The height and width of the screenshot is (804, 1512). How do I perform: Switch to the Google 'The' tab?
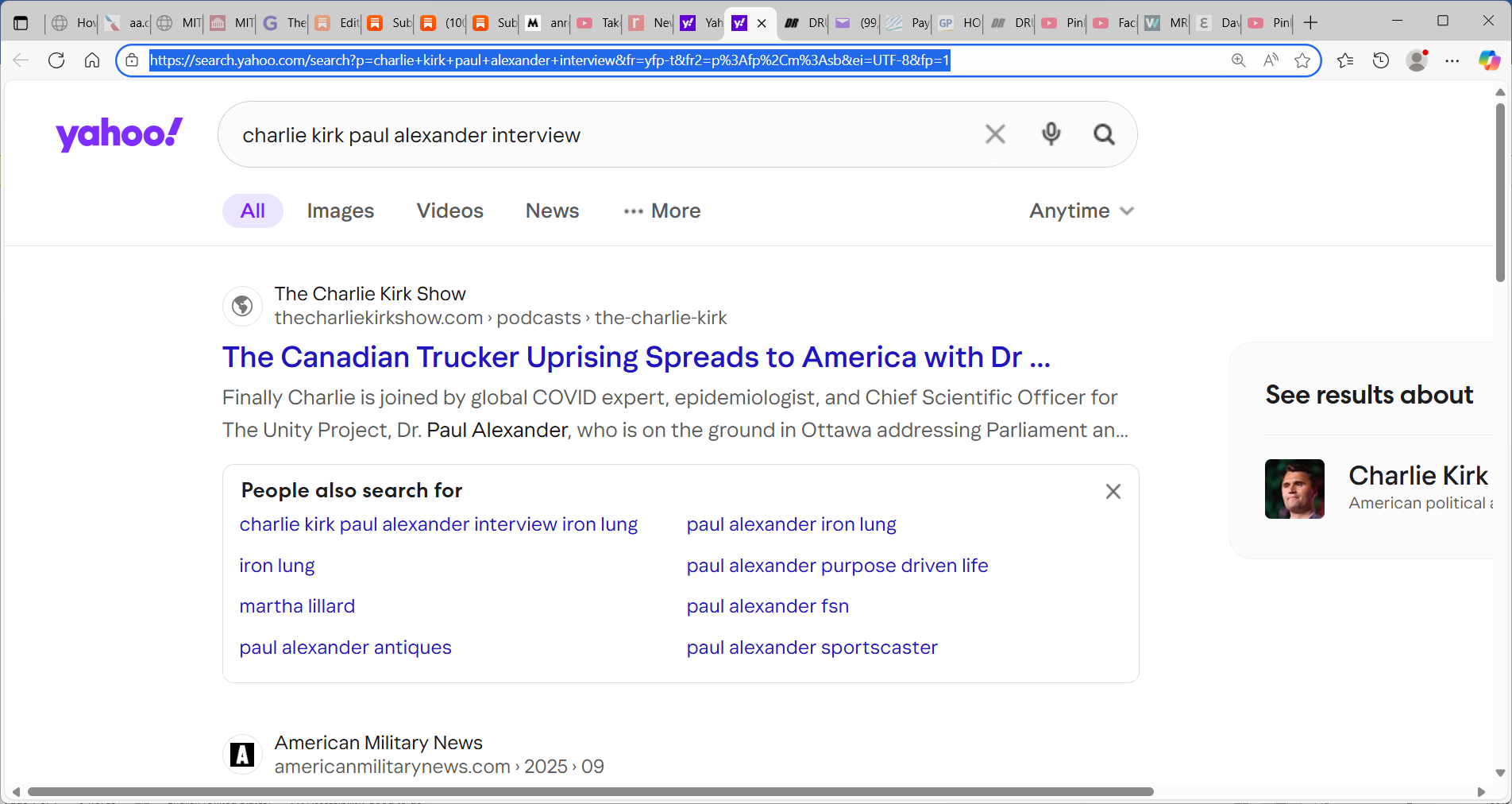point(283,23)
